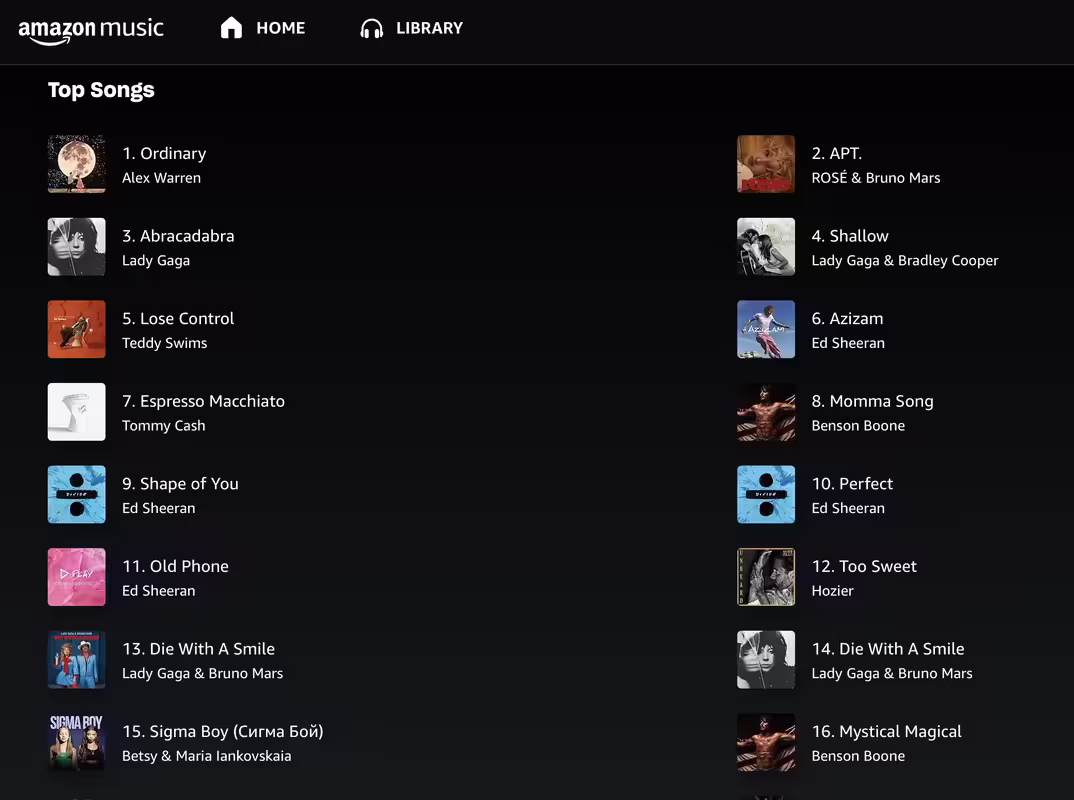Open artist ROSÉ & Bruno Mars
Image resolution: width=1074 pixels, height=800 pixels.
click(876, 177)
